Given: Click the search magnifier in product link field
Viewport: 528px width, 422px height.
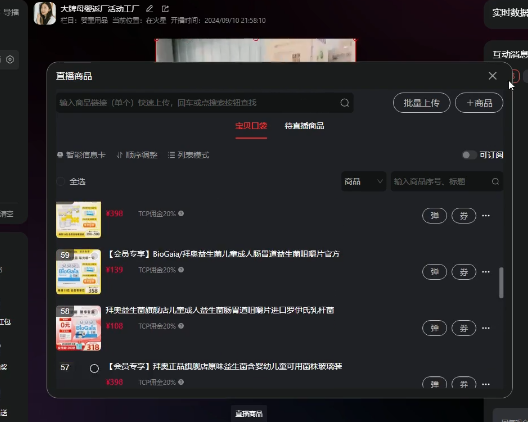Looking at the screenshot, I should coord(344,103).
